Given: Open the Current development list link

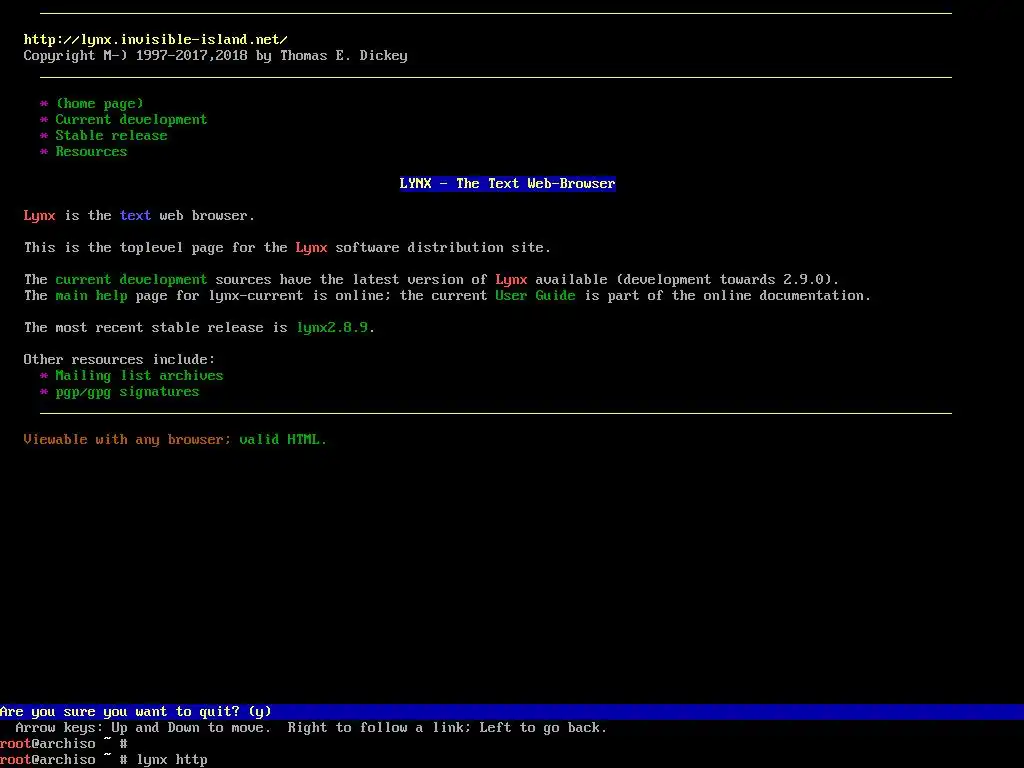Looking at the screenshot, I should [131, 120].
